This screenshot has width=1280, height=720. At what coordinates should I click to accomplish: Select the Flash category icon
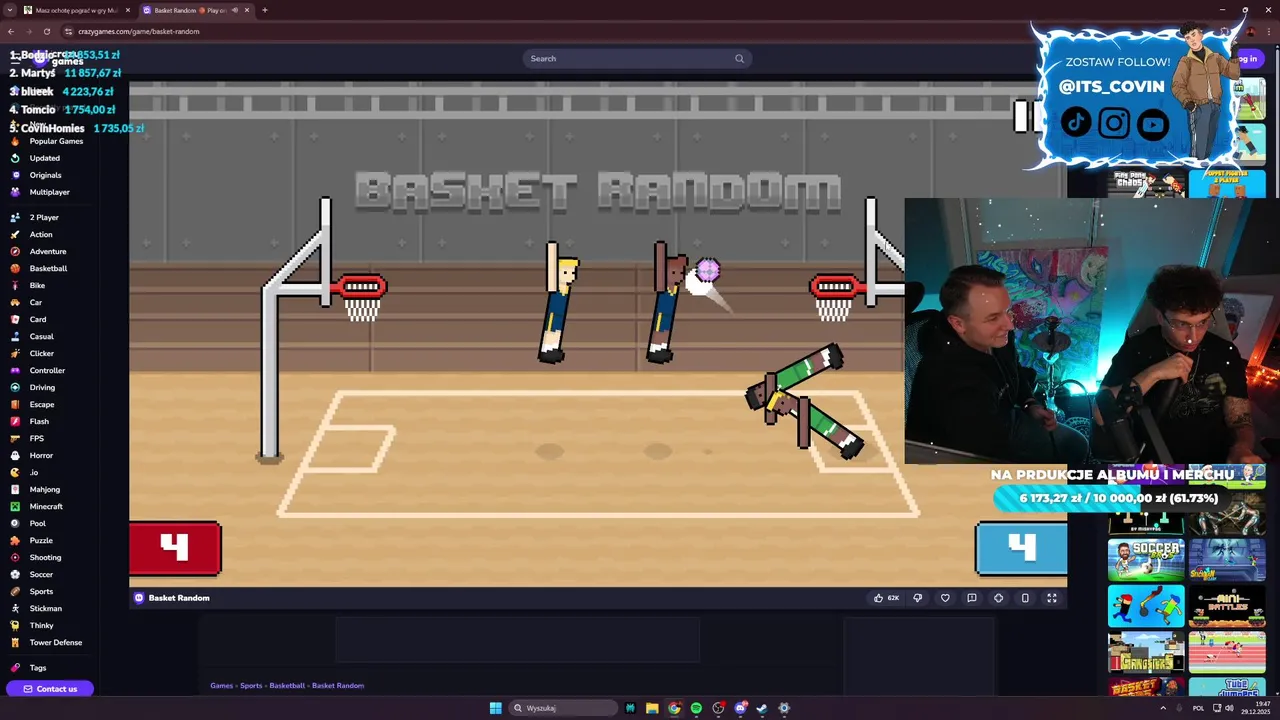pyautogui.click(x=15, y=421)
